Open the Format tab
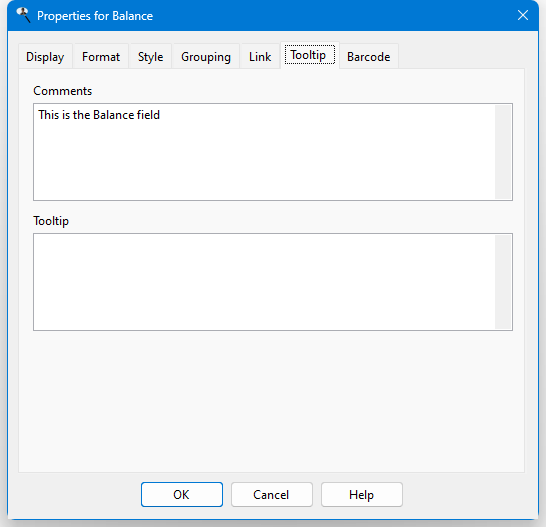The height and width of the screenshot is (527, 546). (101, 56)
